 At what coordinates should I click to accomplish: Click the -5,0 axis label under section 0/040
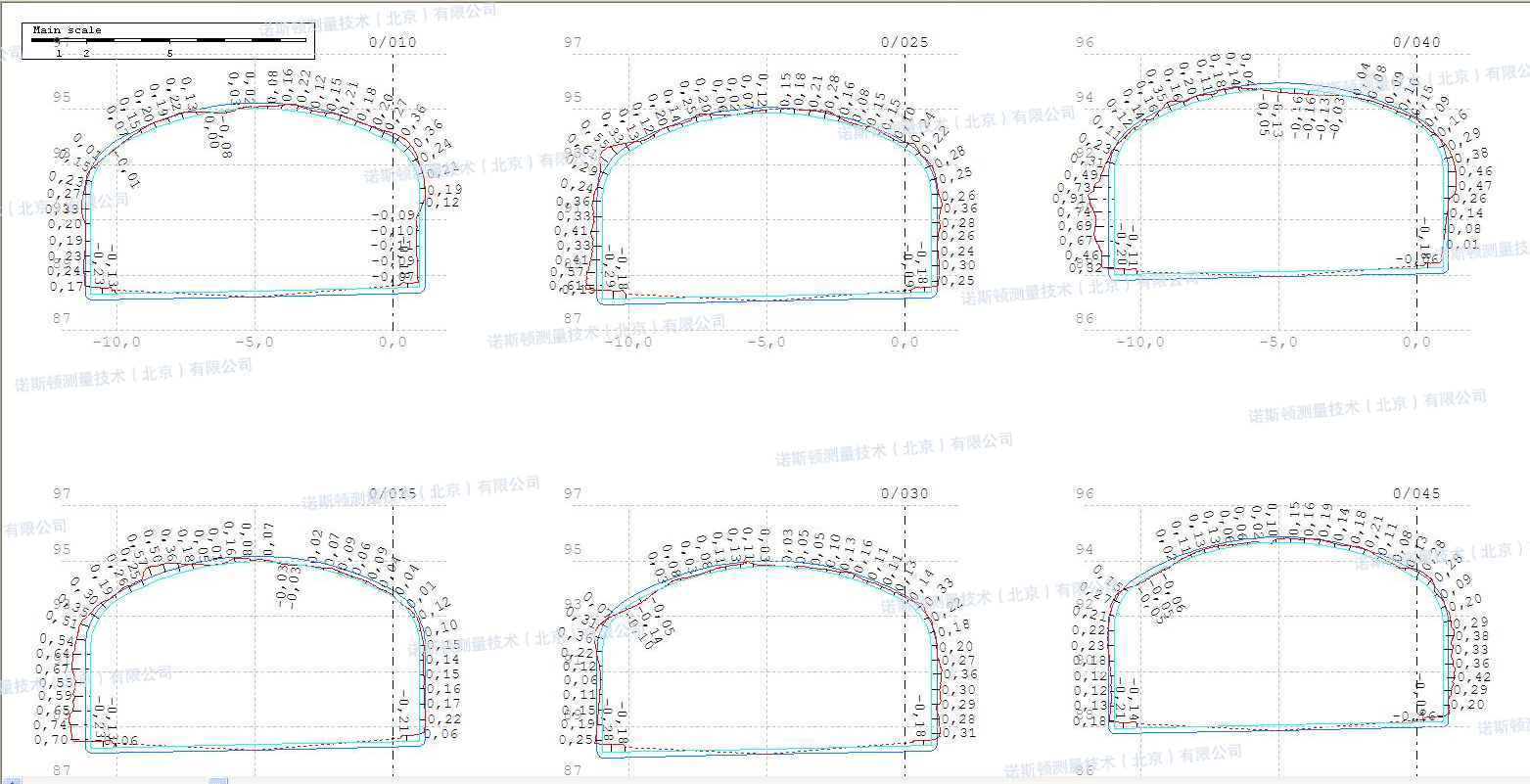coord(1278,342)
